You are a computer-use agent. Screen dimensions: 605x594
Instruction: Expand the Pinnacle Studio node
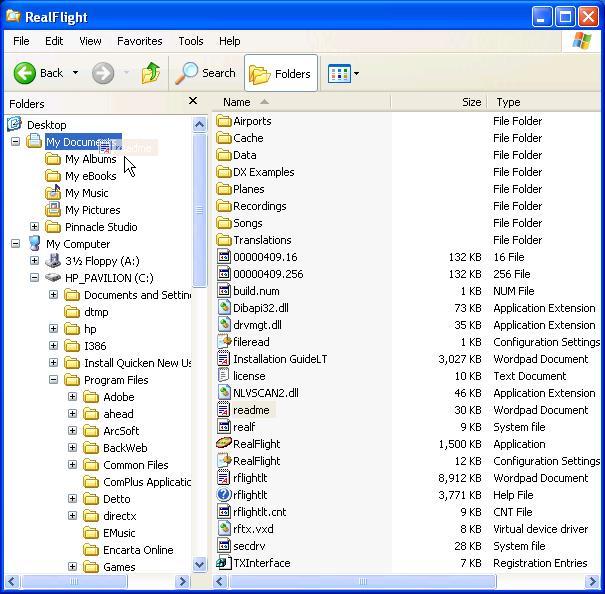[x=34, y=227]
